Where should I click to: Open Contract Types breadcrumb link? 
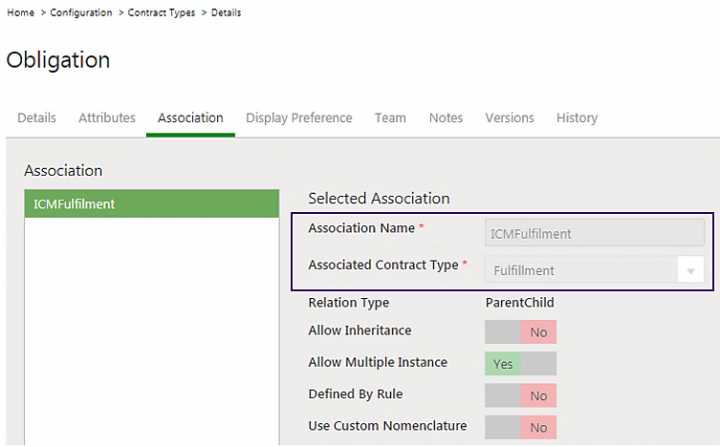tap(161, 12)
